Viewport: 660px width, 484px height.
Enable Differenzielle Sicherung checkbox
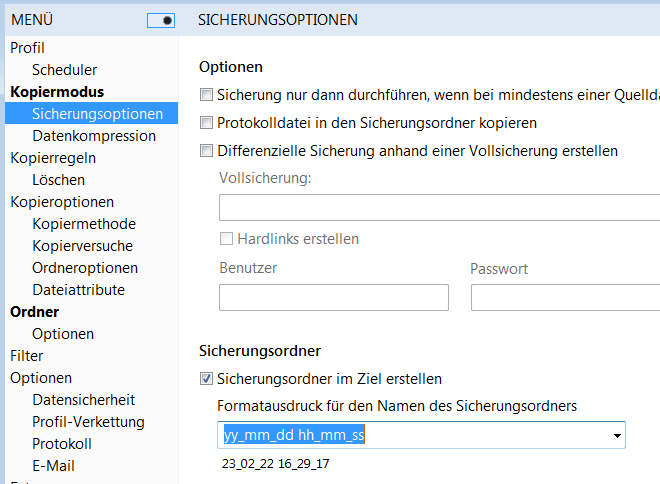pos(207,151)
